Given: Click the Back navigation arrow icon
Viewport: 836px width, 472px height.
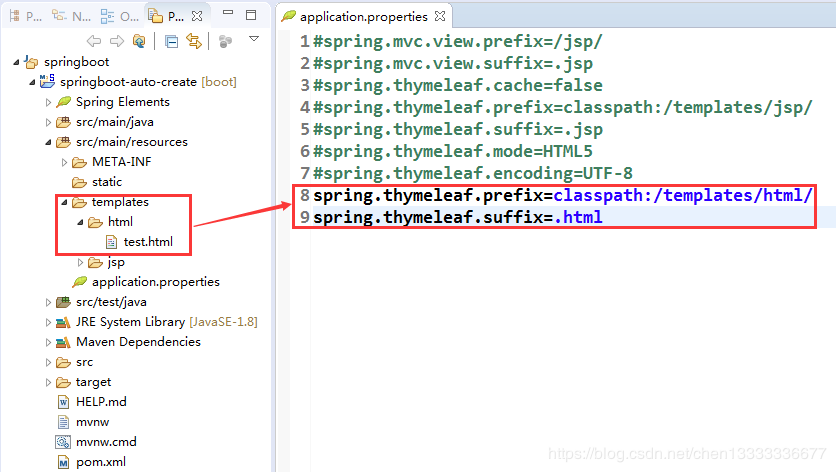Looking at the screenshot, I should tap(94, 41).
